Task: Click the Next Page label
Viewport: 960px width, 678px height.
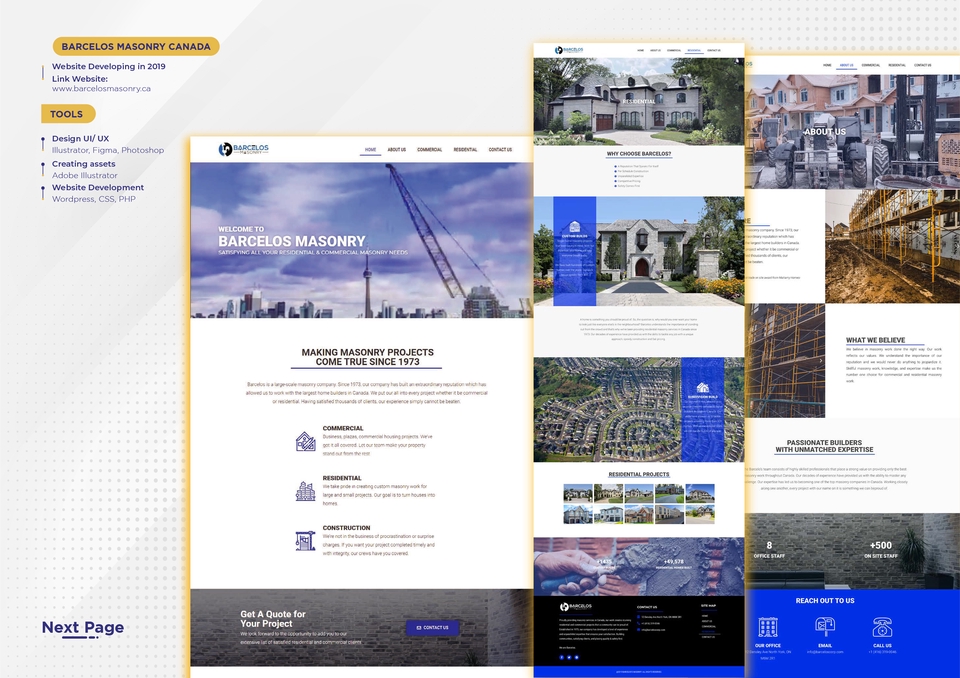Action: 83,627
